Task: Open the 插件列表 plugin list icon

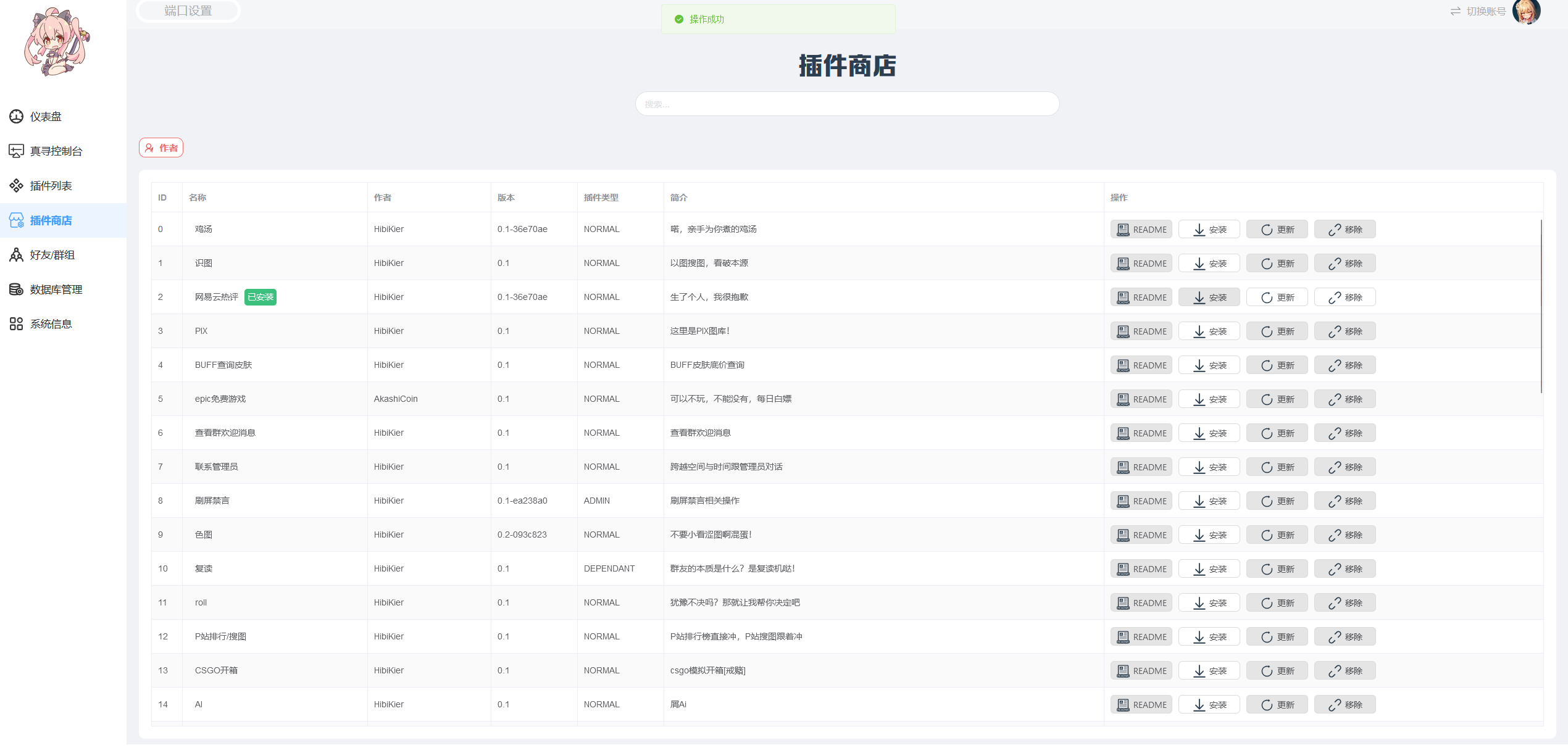Action: [16, 185]
